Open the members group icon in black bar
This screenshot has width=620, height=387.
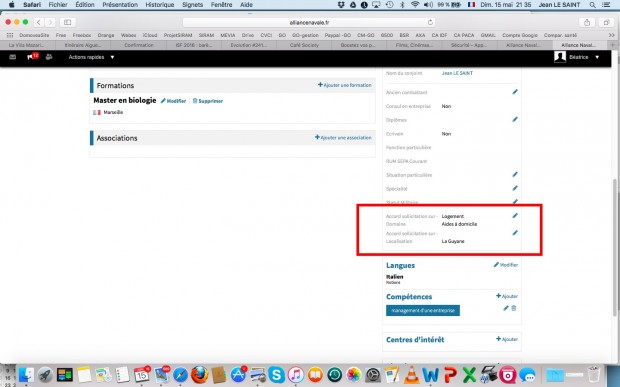point(49,57)
